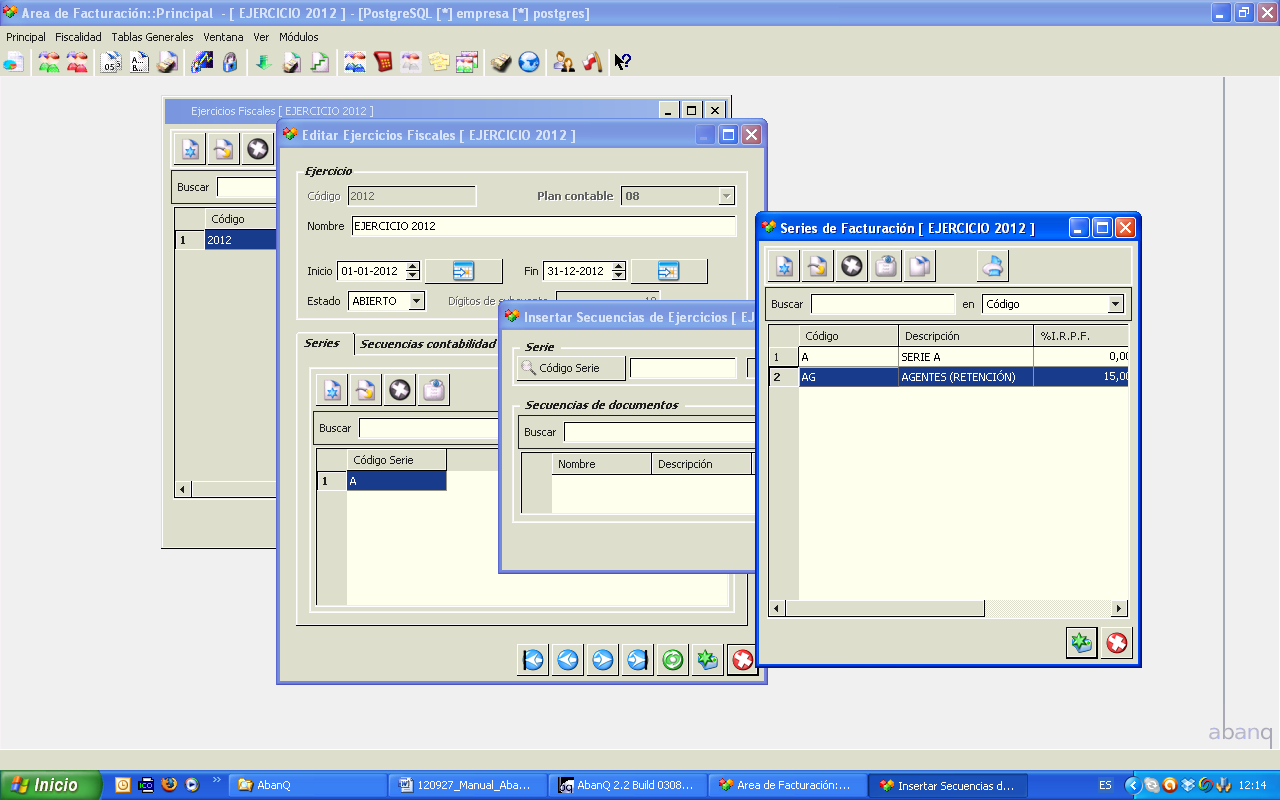Sort by the %I.R.P.F. column header
The image size is (1280, 800).
pos(1081,336)
